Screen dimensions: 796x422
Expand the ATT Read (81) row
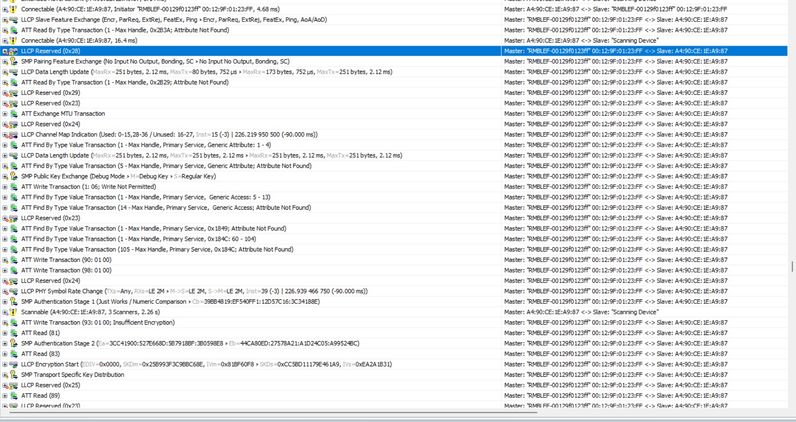[x=5, y=333]
